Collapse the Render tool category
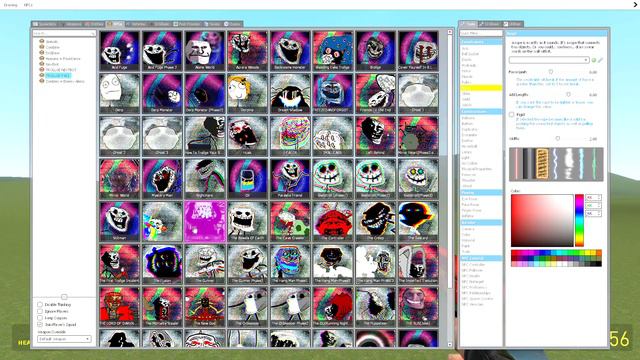Viewport: 640px width, 360px height. coord(481,222)
